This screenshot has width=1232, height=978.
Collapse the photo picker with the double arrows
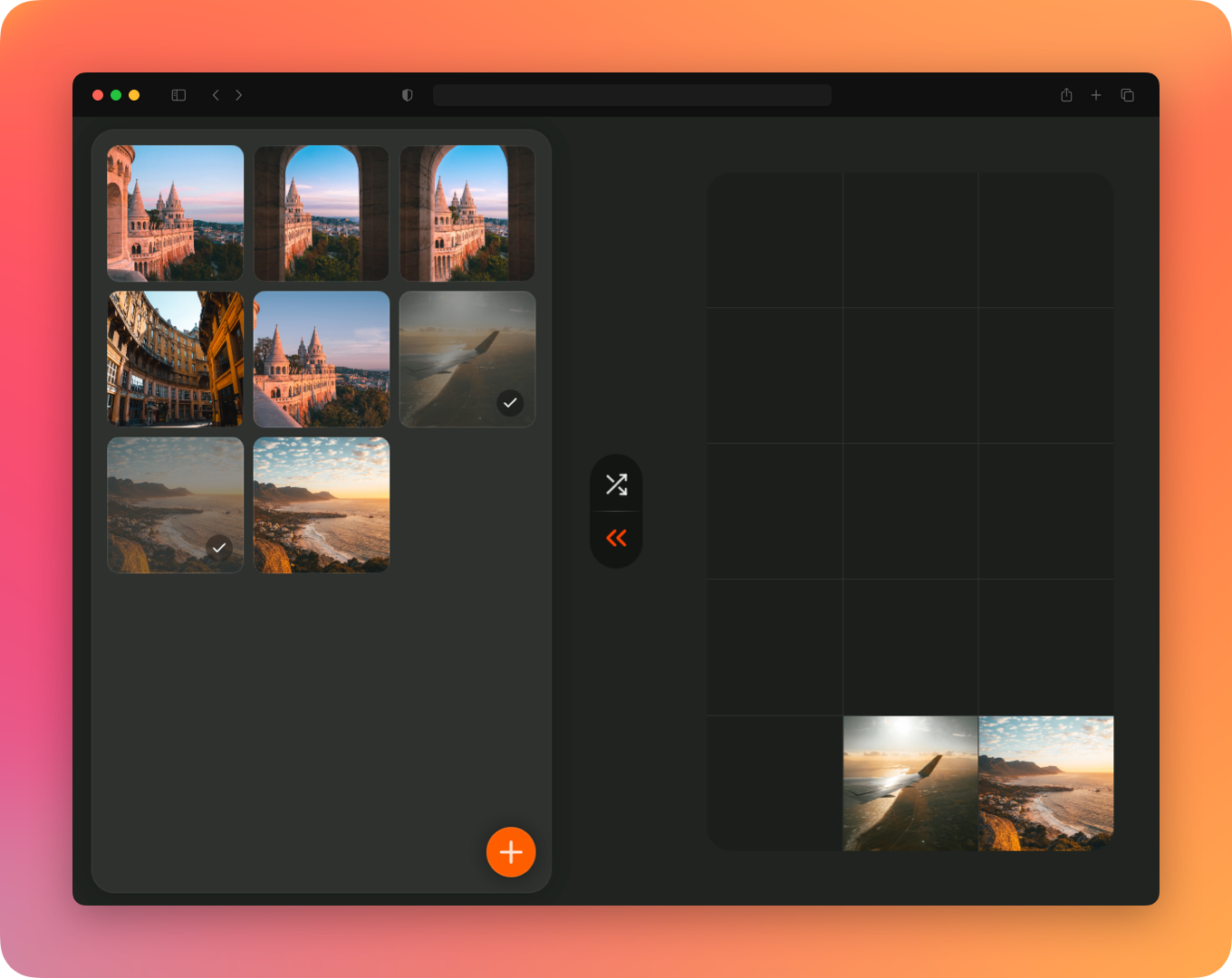(x=616, y=538)
